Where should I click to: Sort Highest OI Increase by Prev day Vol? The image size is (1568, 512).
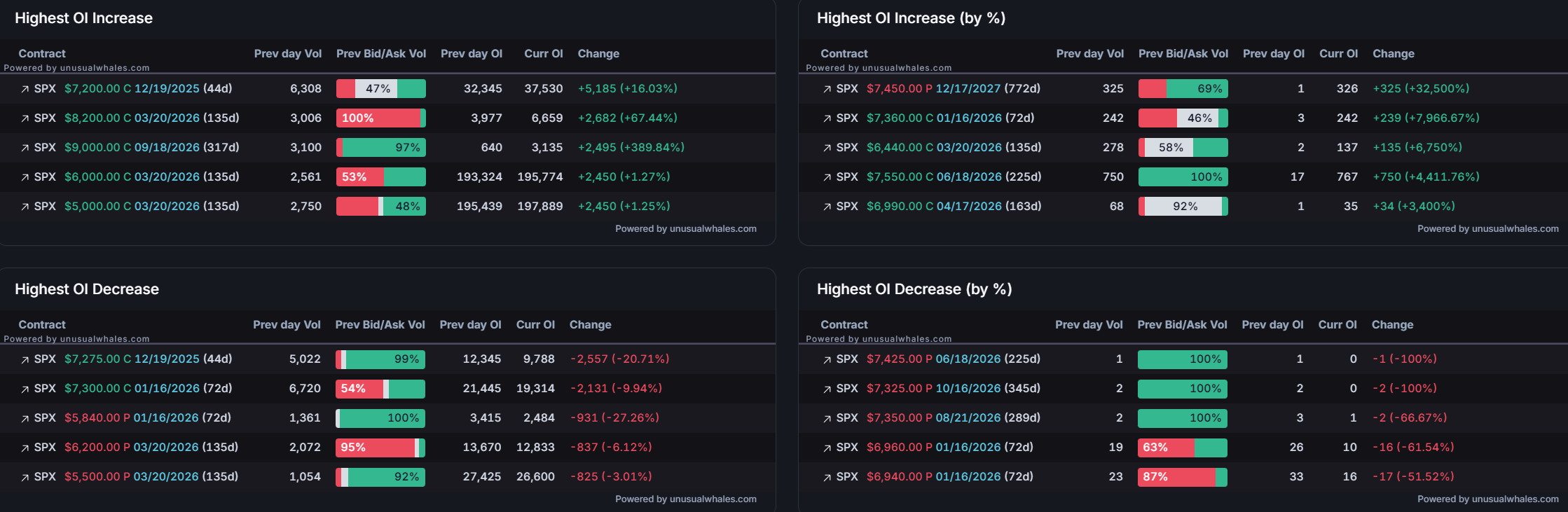point(287,53)
